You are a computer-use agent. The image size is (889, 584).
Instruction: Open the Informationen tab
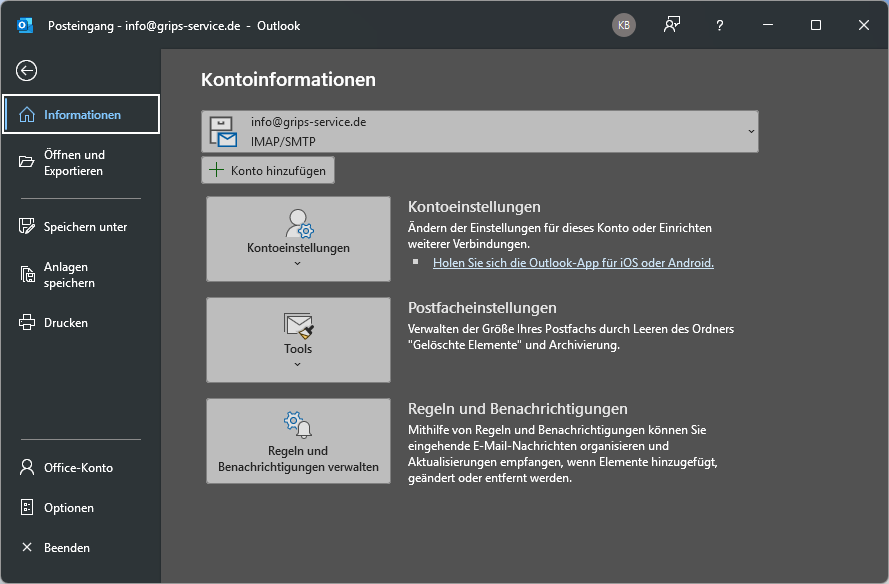click(81, 115)
